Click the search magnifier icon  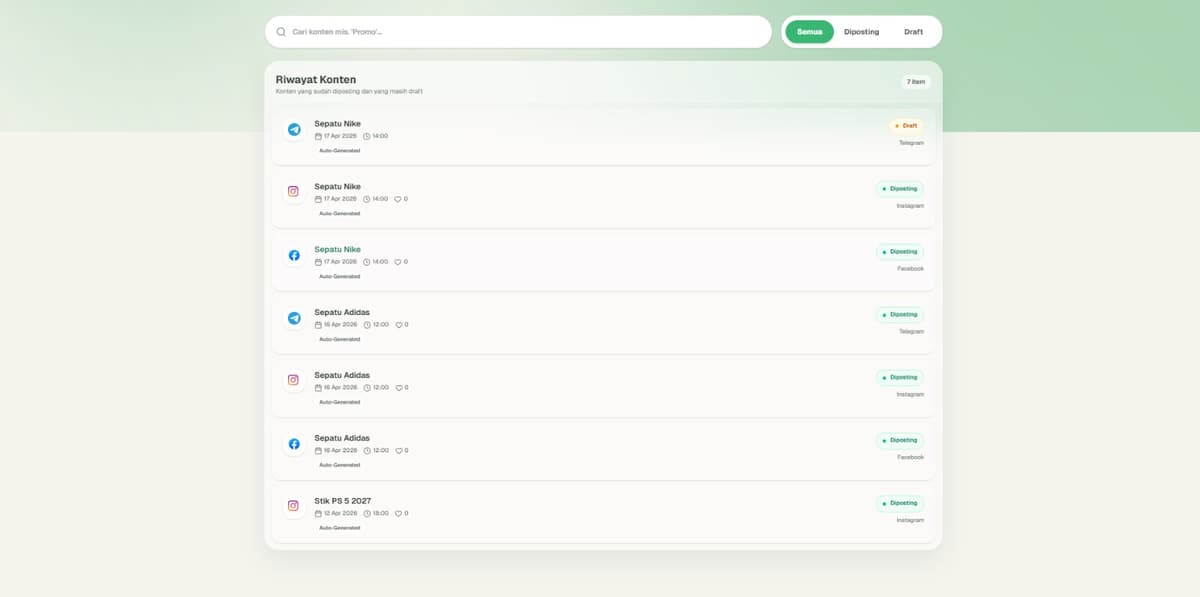pos(281,32)
